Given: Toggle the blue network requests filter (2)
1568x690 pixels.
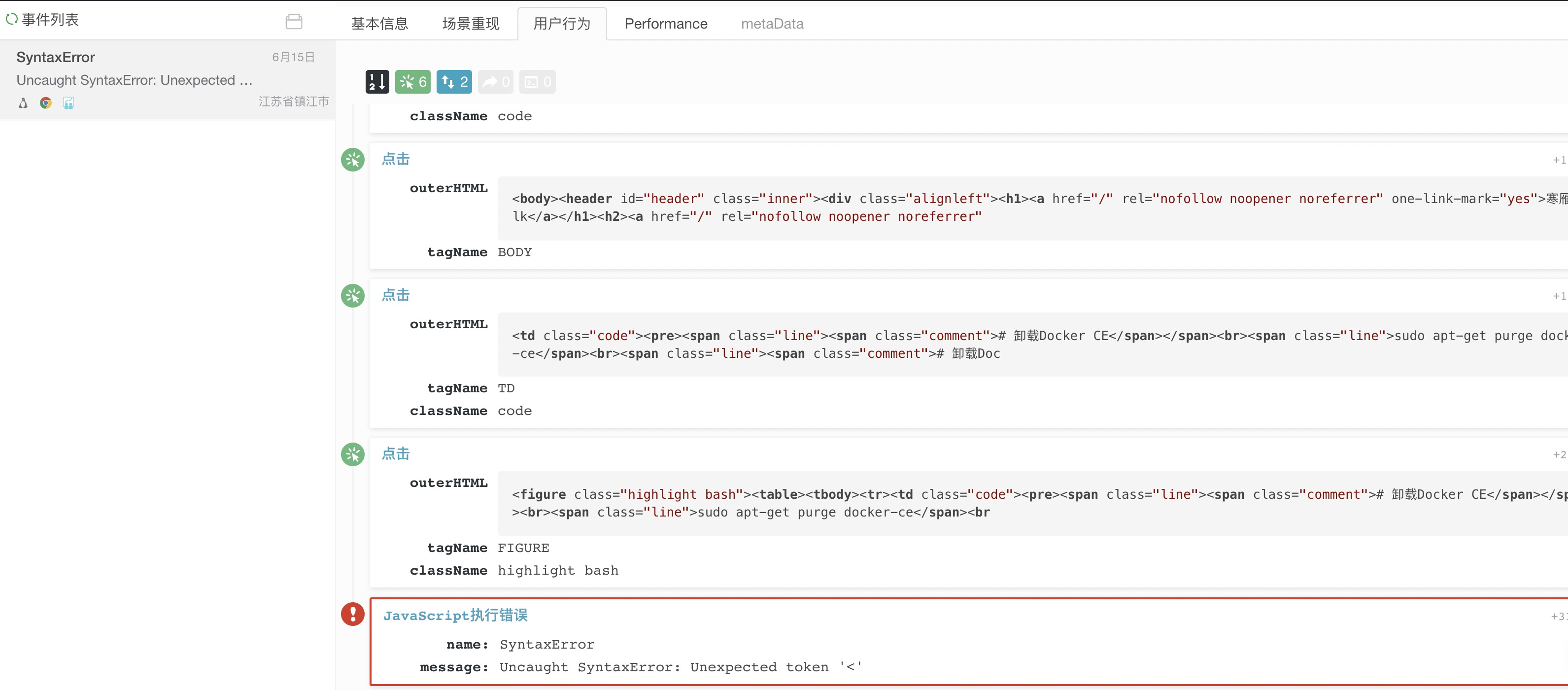Looking at the screenshot, I should point(454,82).
